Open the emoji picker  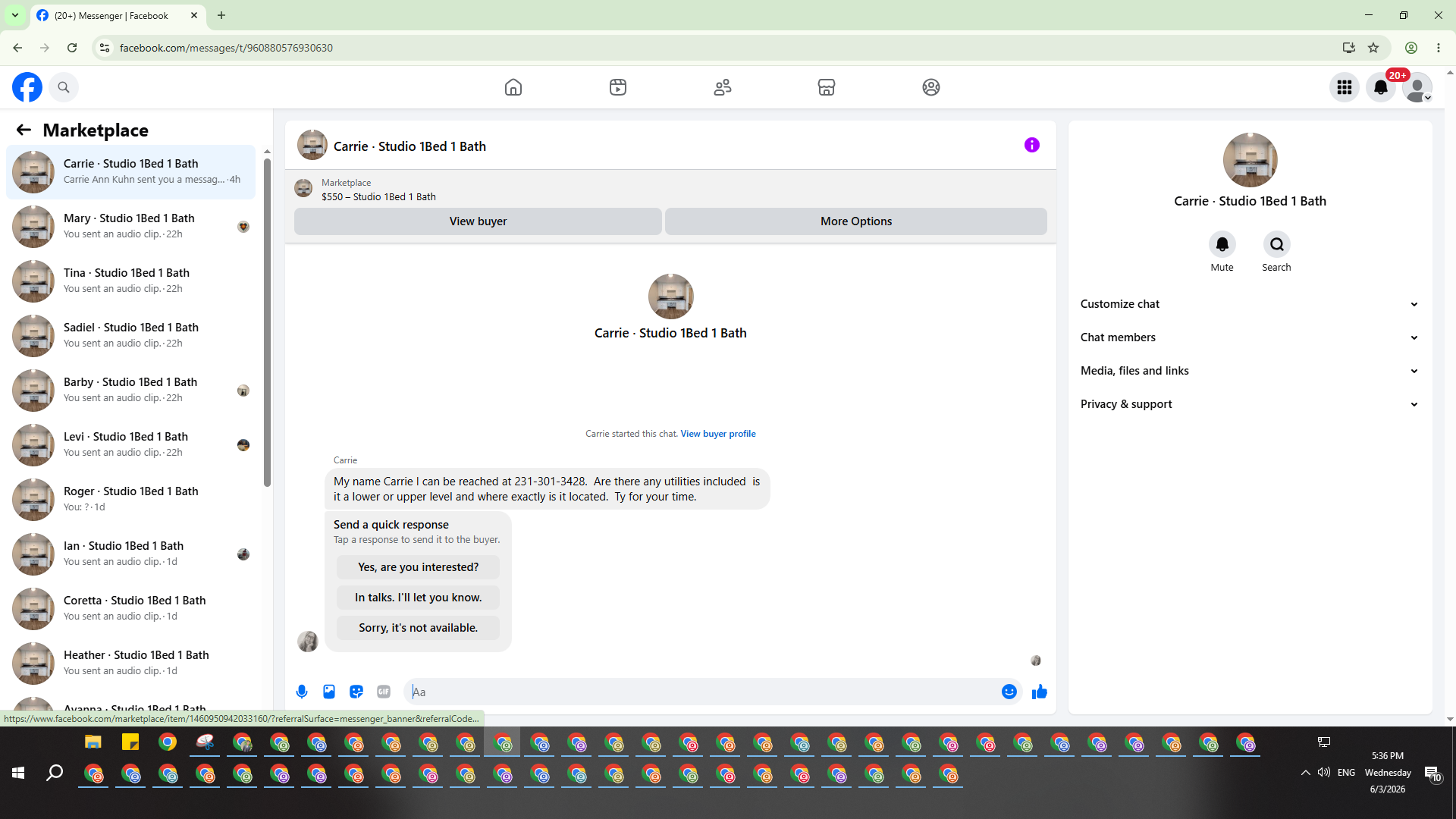tap(1009, 692)
